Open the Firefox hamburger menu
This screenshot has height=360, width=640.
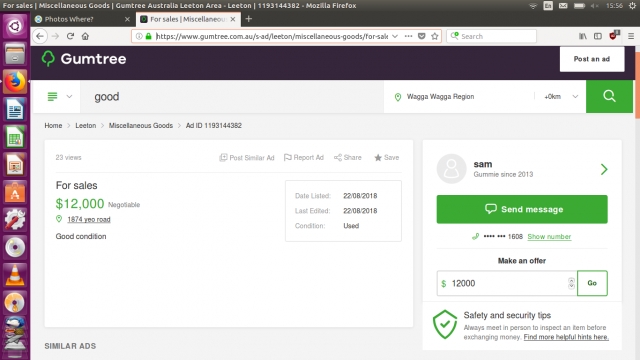point(631,36)
